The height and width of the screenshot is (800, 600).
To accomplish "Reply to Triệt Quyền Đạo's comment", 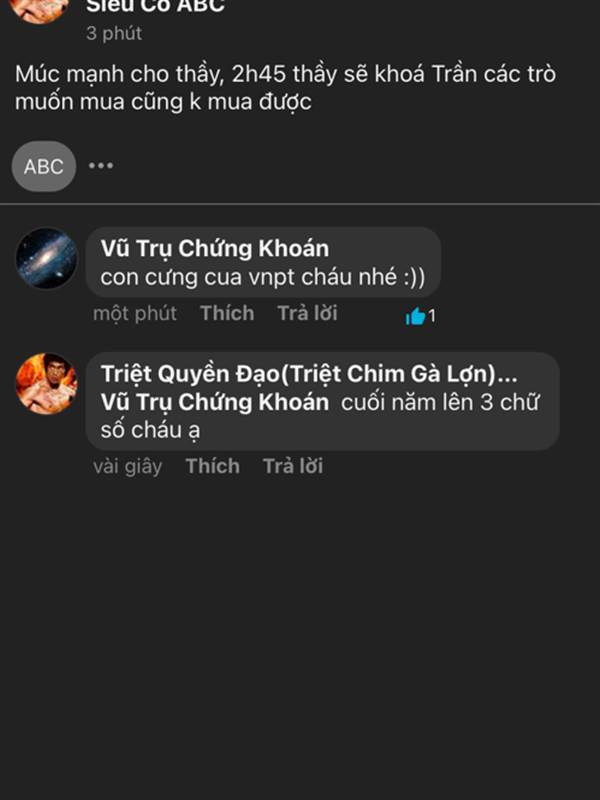I will (x=293, y=466).
